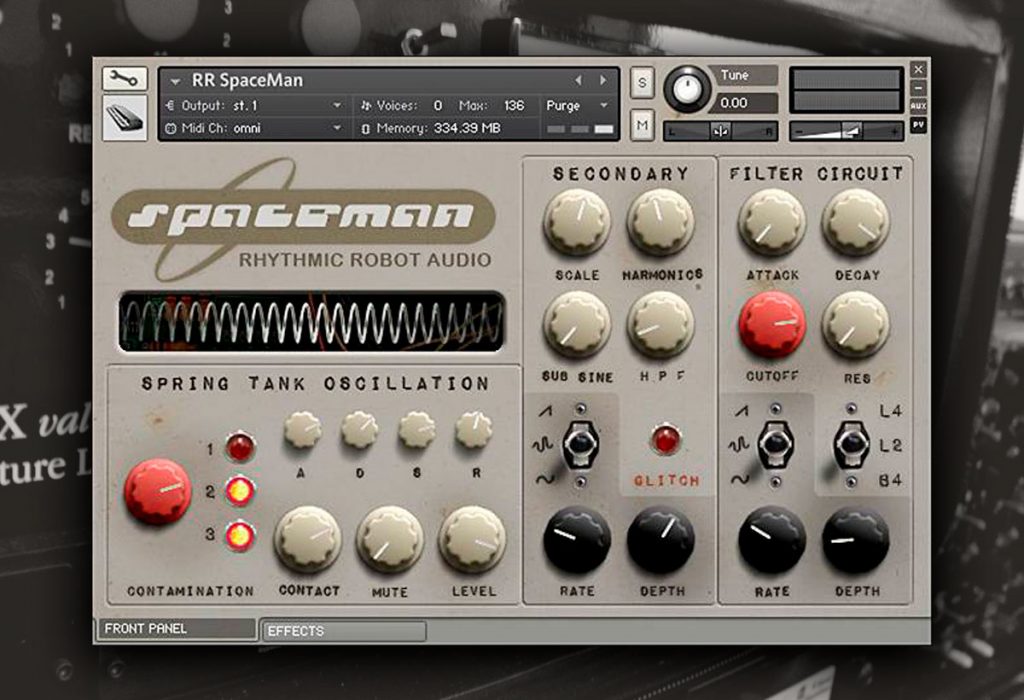The height and width of the screenshot is (700, 1024).
Task: Click the black Depth knob in the Filter Circuit section
Action: click(x=856, y=539)
